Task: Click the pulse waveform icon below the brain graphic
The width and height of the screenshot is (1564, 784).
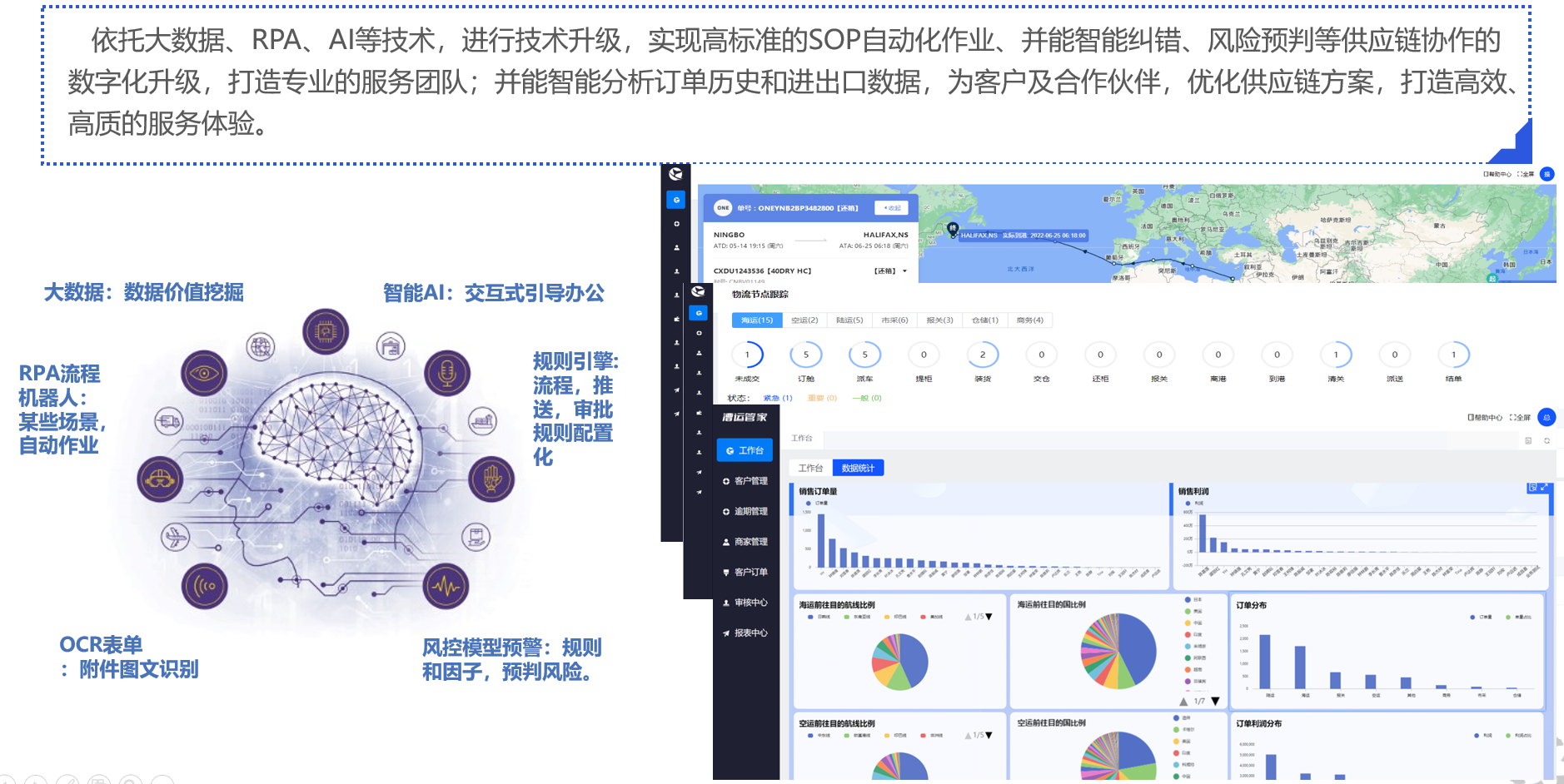Action: point(446,586)
